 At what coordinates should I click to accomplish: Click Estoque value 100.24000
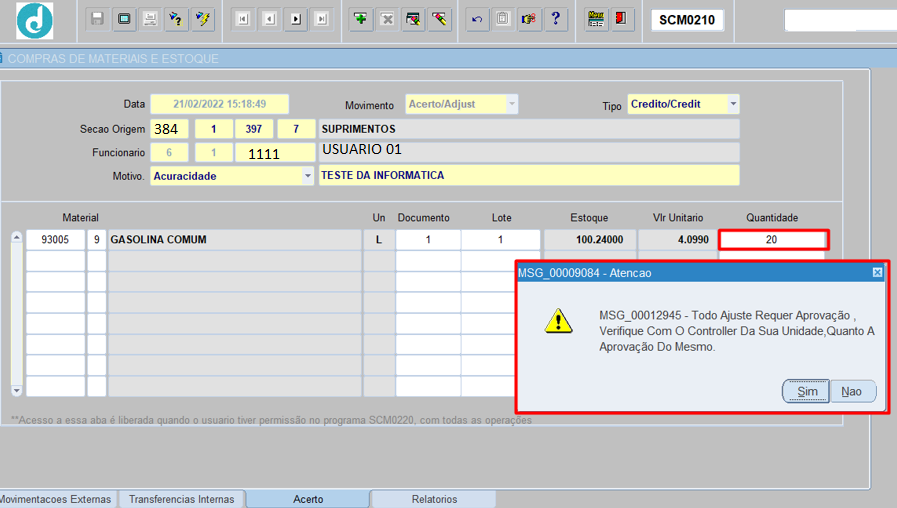(x=589, y=240)
